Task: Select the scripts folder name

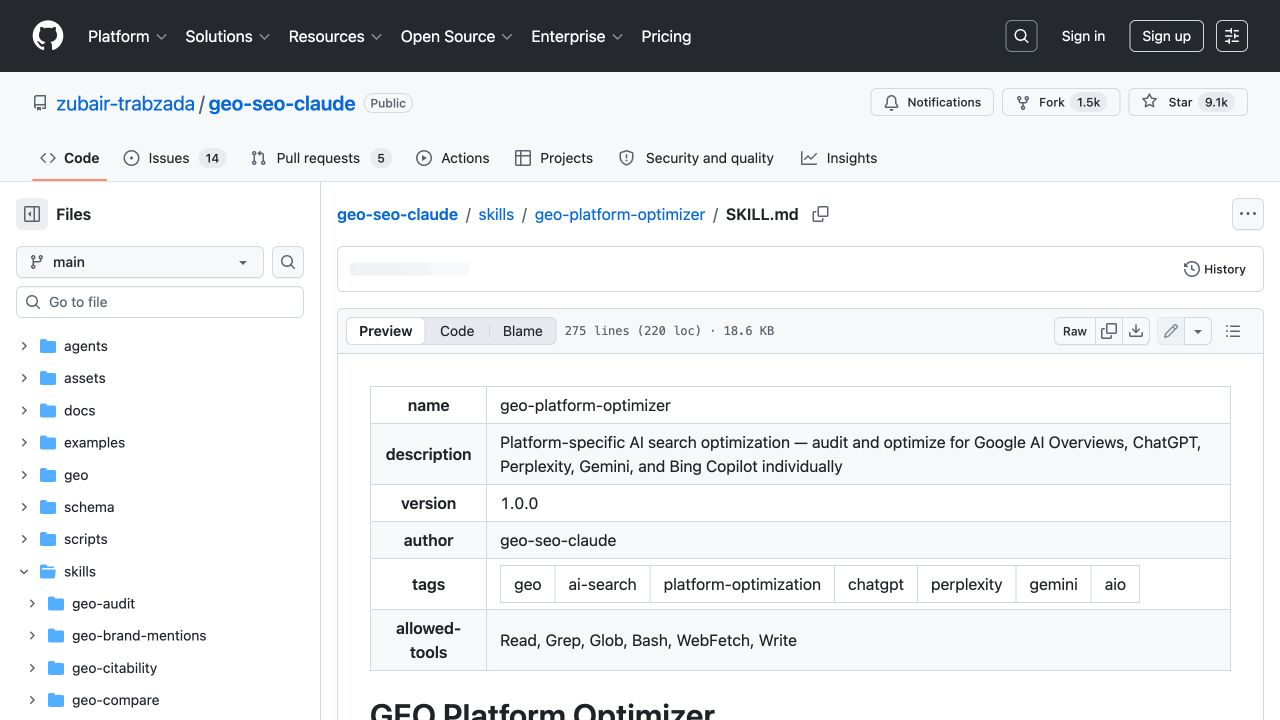Action: tap(86, 539)
